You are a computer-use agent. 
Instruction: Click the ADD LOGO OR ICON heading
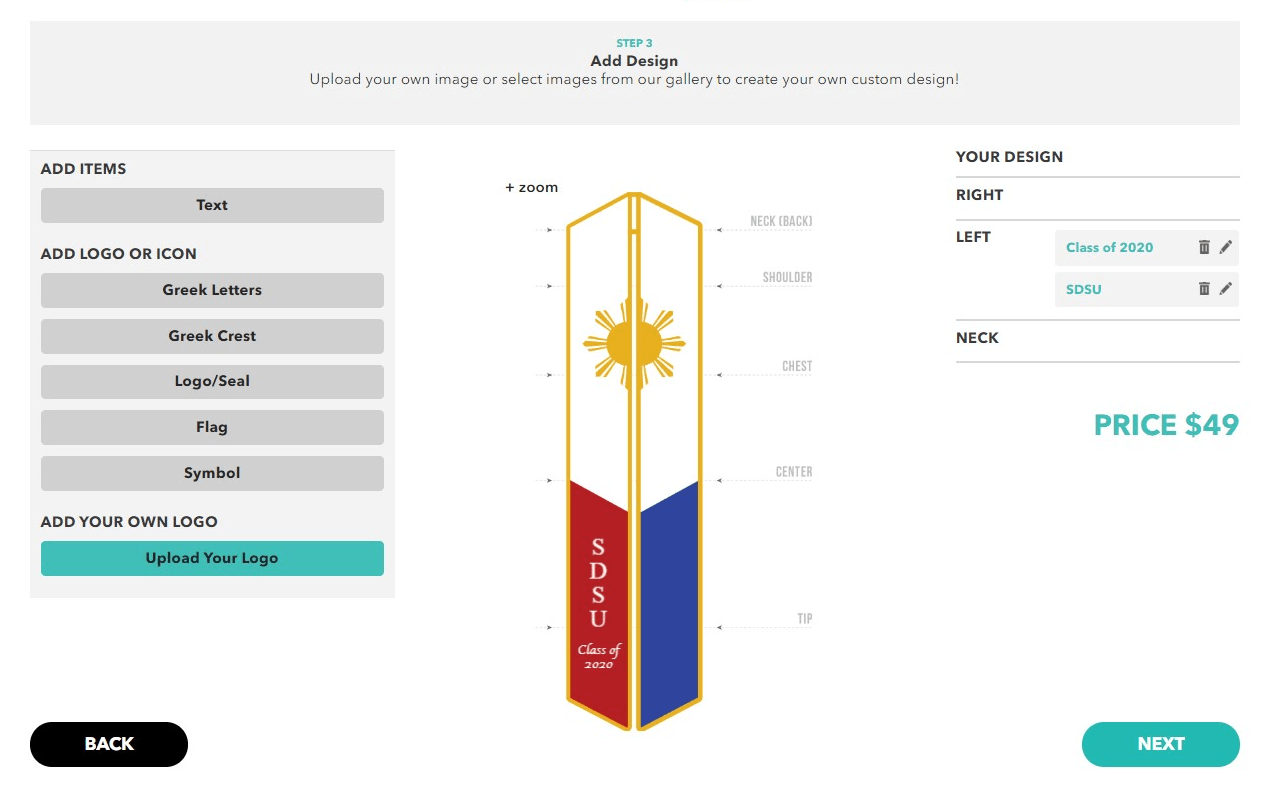(119, 254)
